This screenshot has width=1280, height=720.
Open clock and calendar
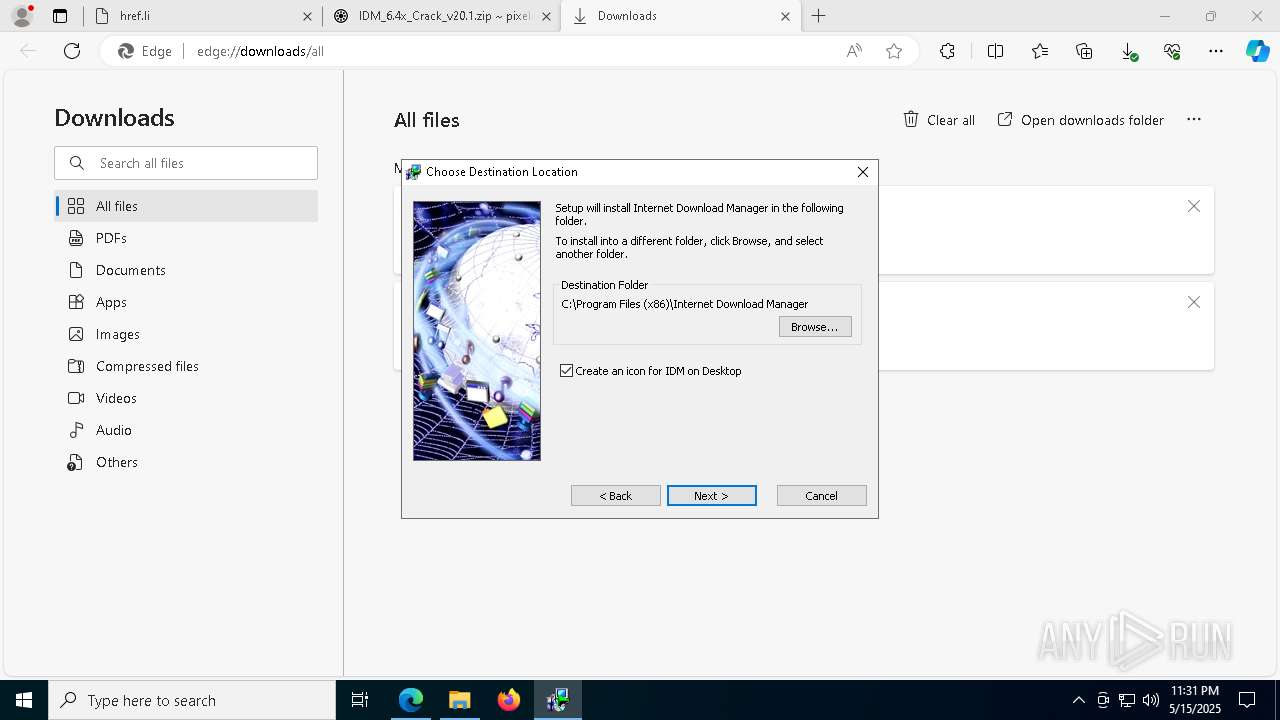1195,700
